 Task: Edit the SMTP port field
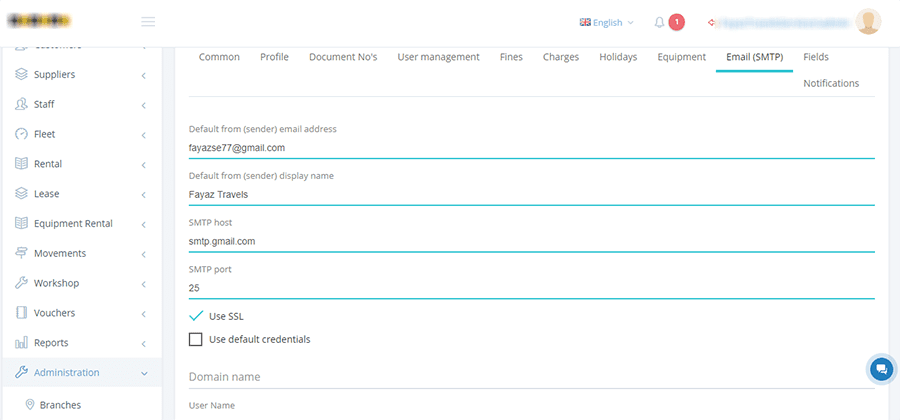coord(532,288)
